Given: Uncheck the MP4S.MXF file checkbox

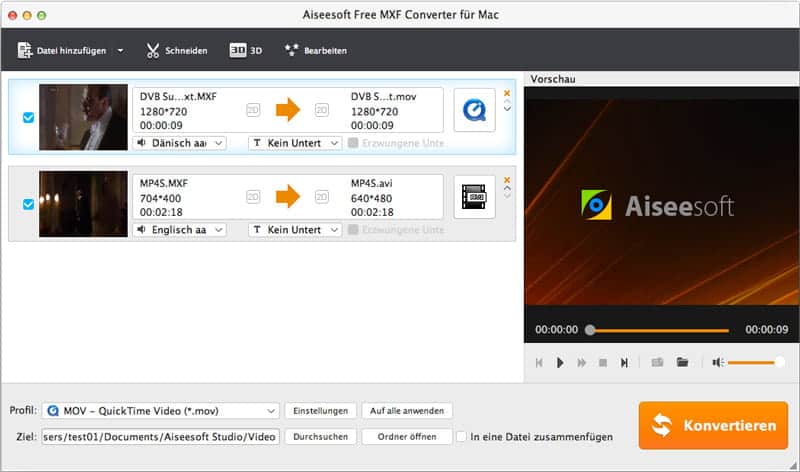Looking at the screenshot, I should [x=29, y=204].
